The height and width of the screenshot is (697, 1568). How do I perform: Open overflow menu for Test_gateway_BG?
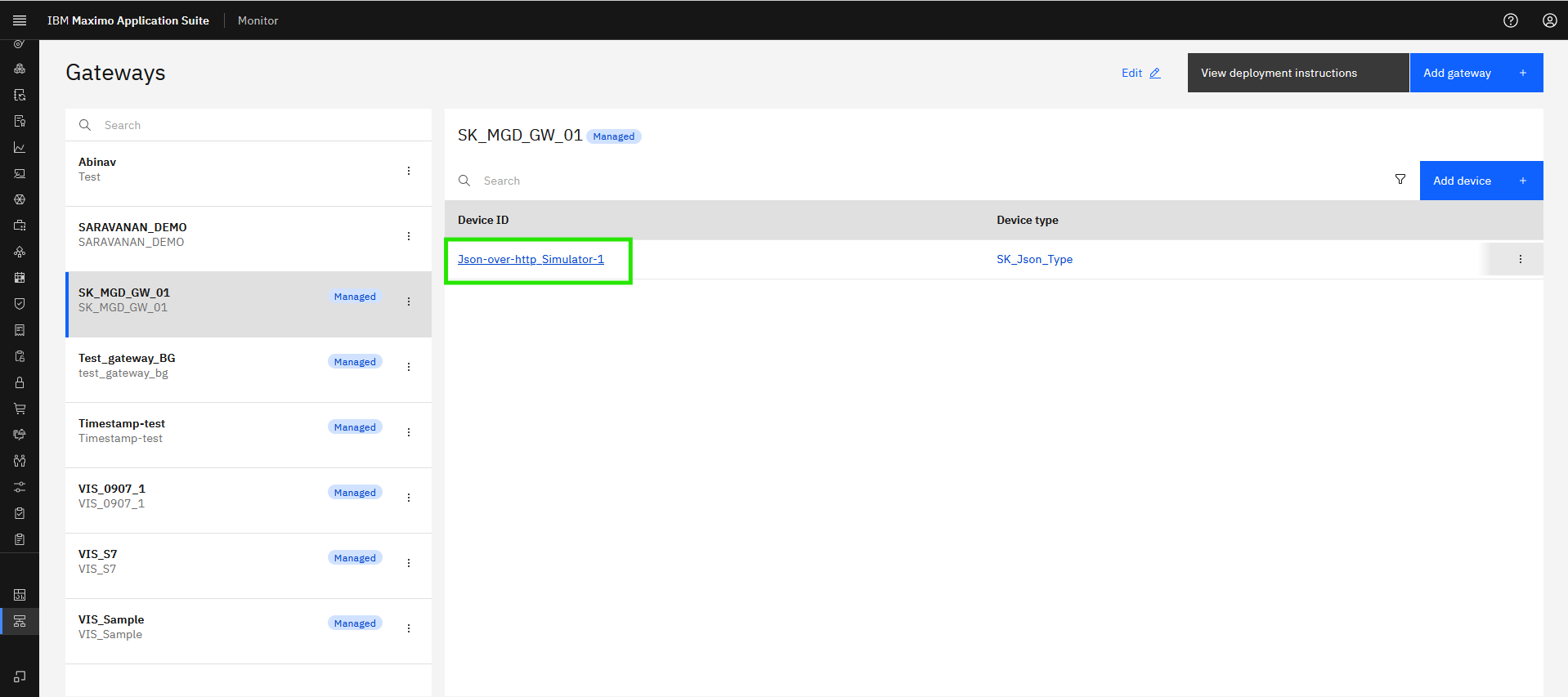tap(409, 367)
